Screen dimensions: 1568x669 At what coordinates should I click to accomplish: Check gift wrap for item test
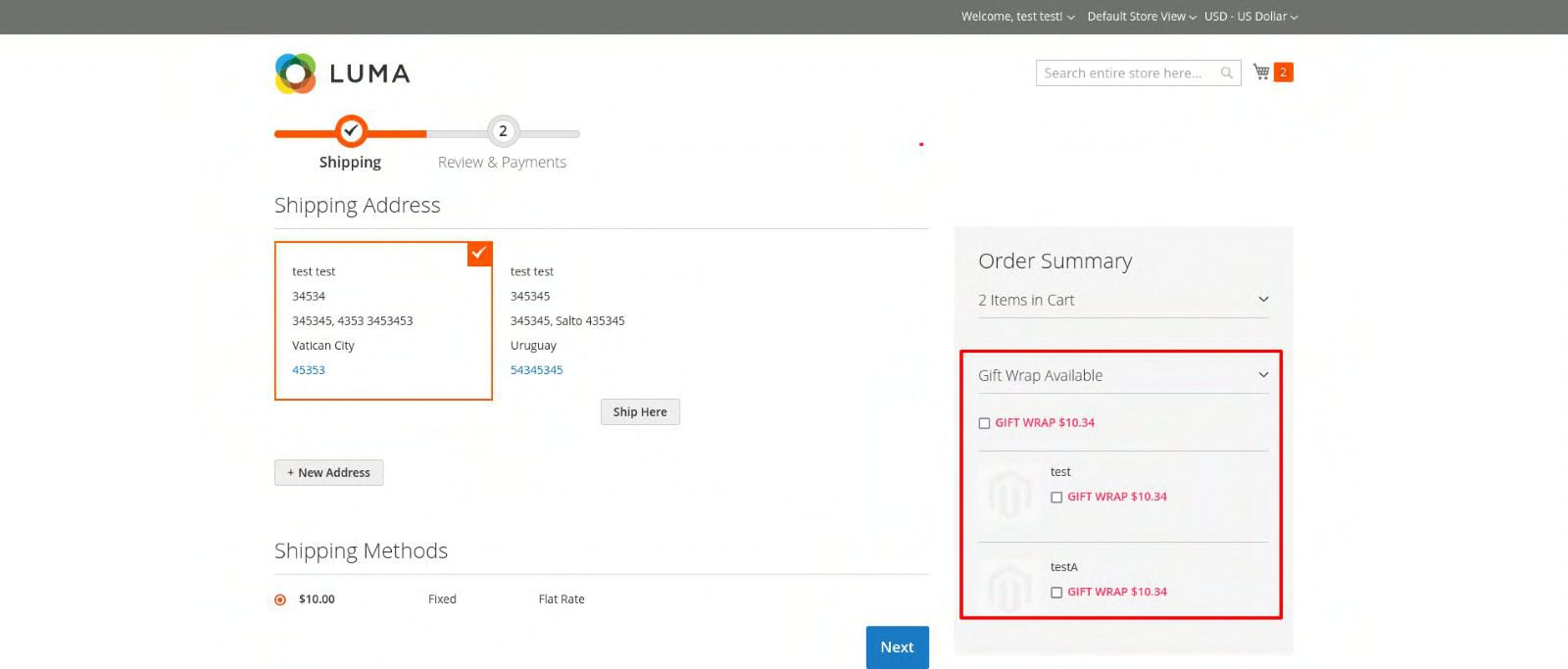tap(1056, 498)
